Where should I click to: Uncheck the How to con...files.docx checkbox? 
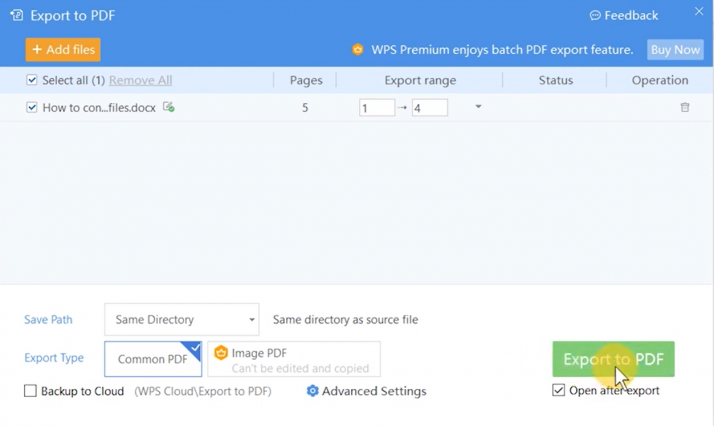(31, 107)
